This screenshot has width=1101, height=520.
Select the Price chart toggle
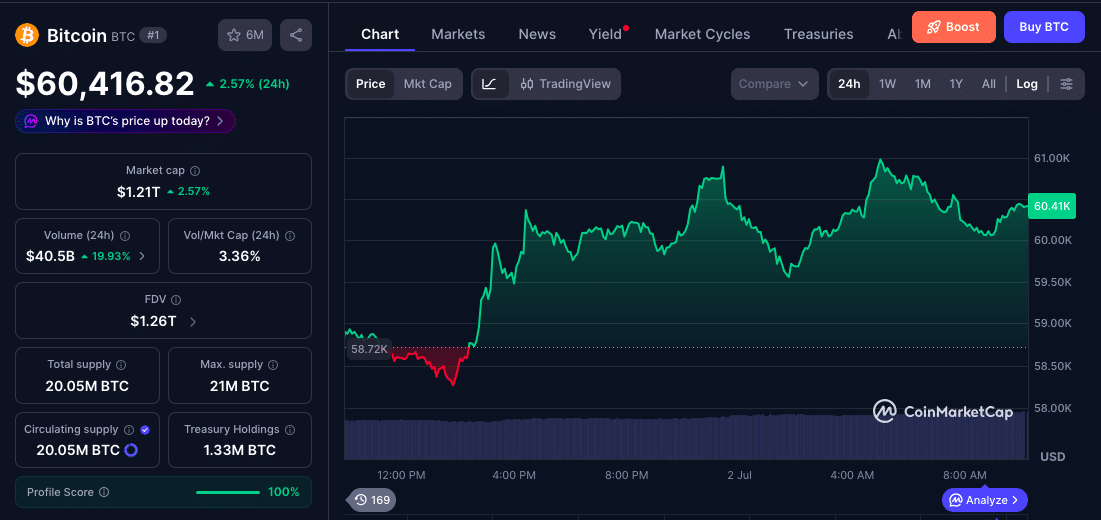tap(370, 84)
